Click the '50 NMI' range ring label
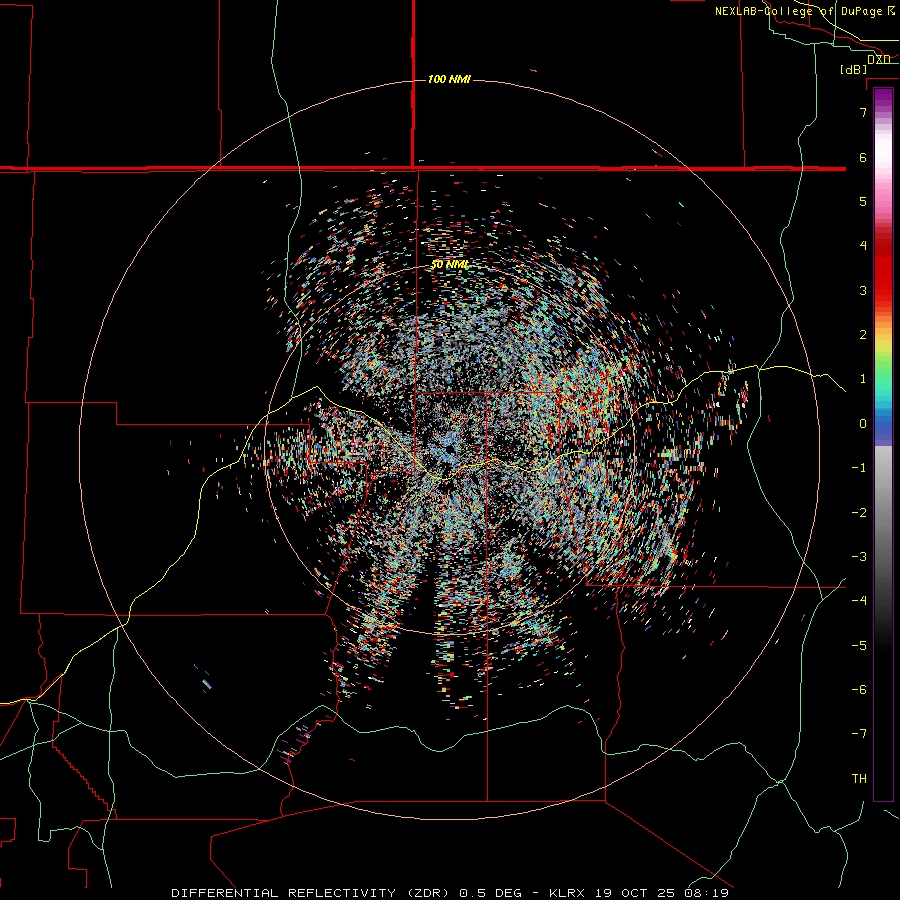The width and height of the screenshot is (900, 900). (449, 264)
